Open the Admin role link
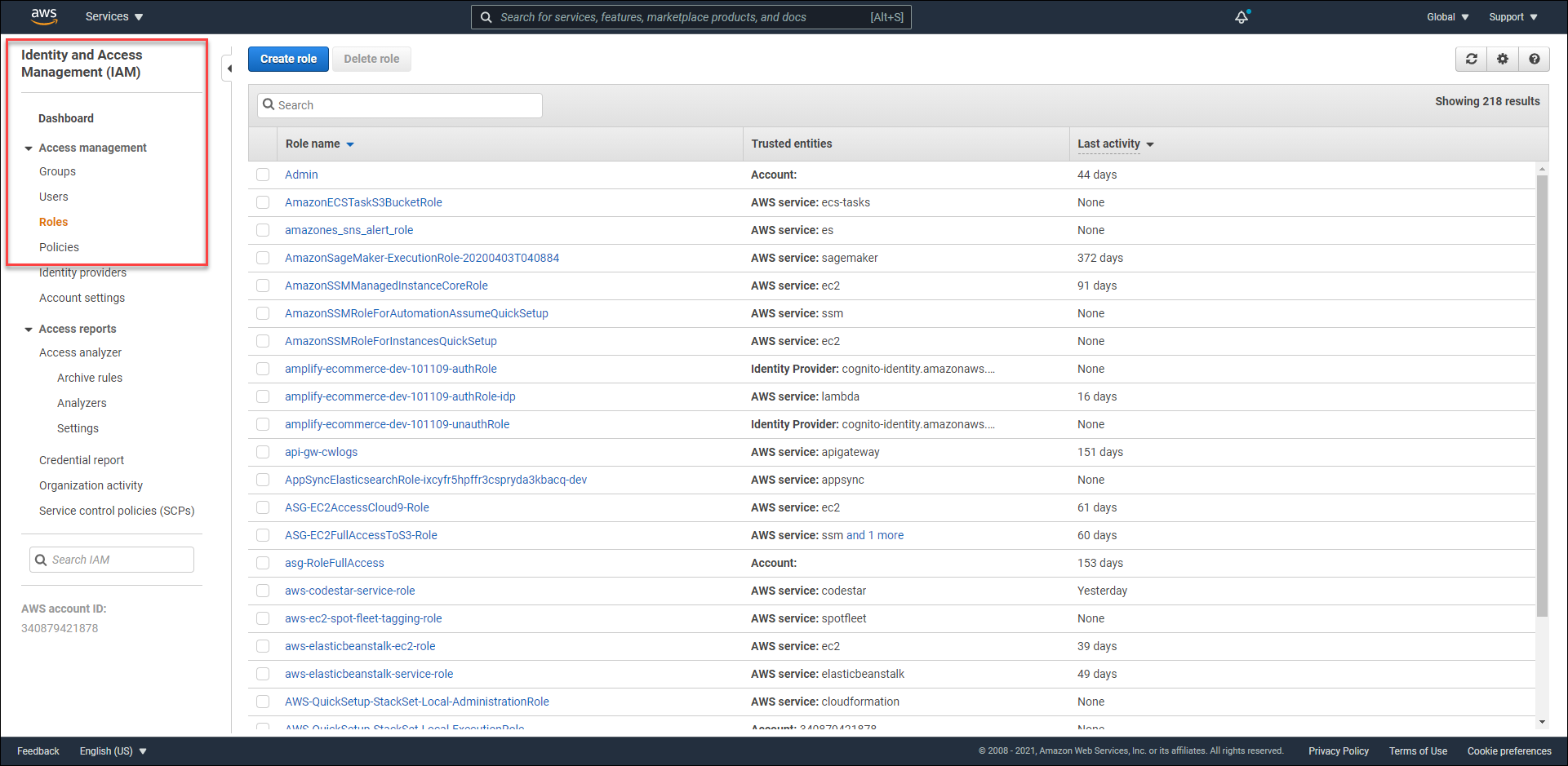Image resolution: width=1568 pixels, height=766 pixels. [x=301, y=175]
